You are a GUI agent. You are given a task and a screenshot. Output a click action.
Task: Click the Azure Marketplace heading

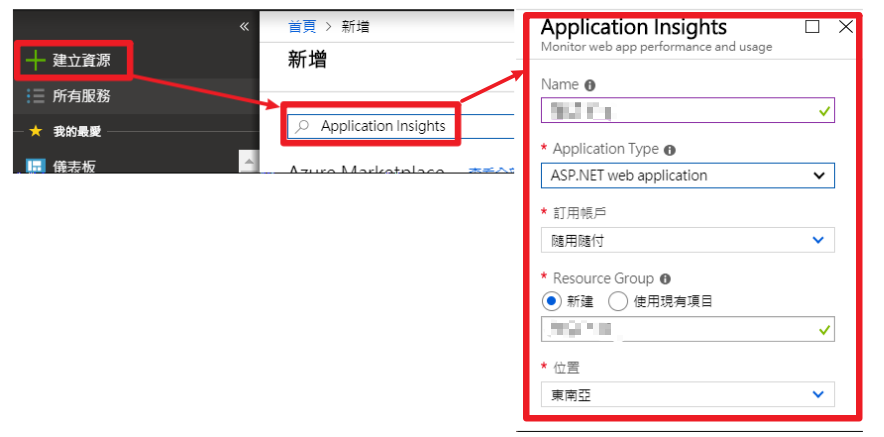click(x=366, y=169)
